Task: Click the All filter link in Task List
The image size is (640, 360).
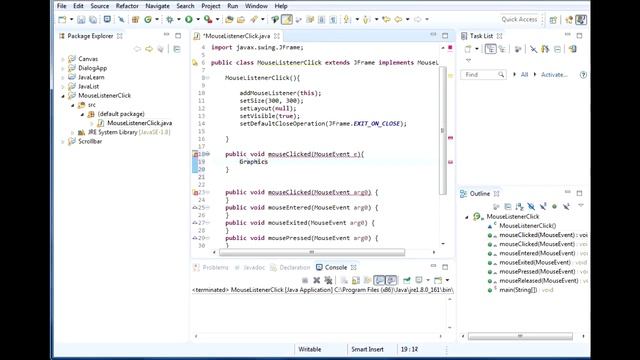Action: (524, 75)
